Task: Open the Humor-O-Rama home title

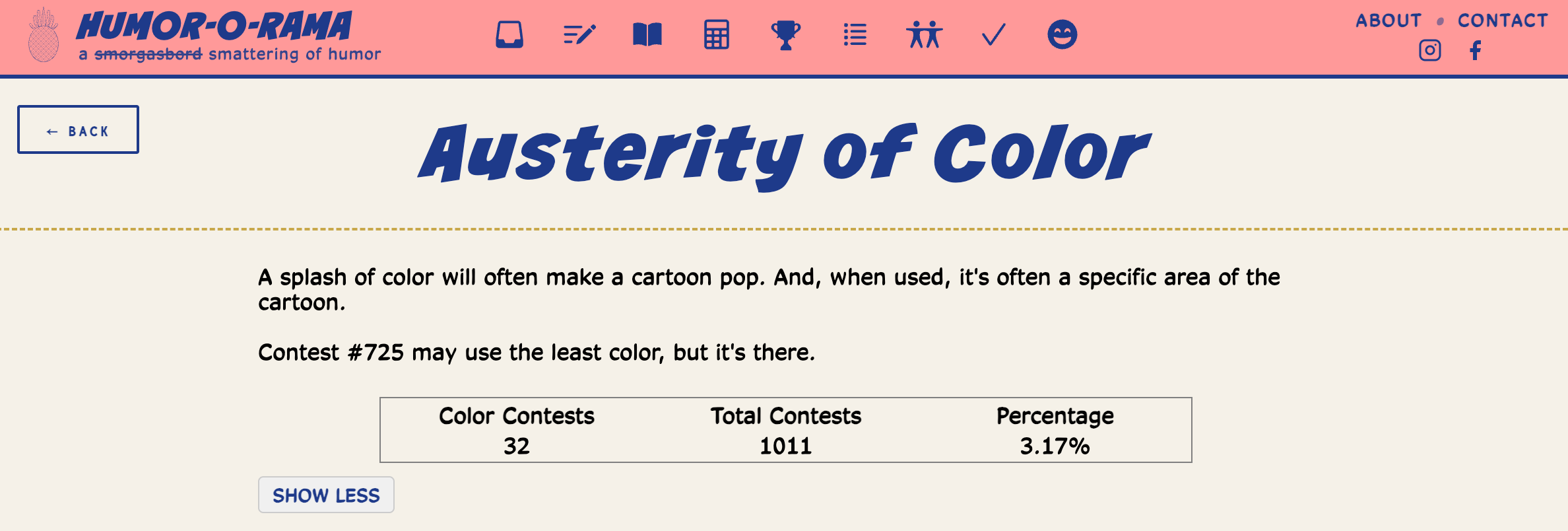Action: 214,27
